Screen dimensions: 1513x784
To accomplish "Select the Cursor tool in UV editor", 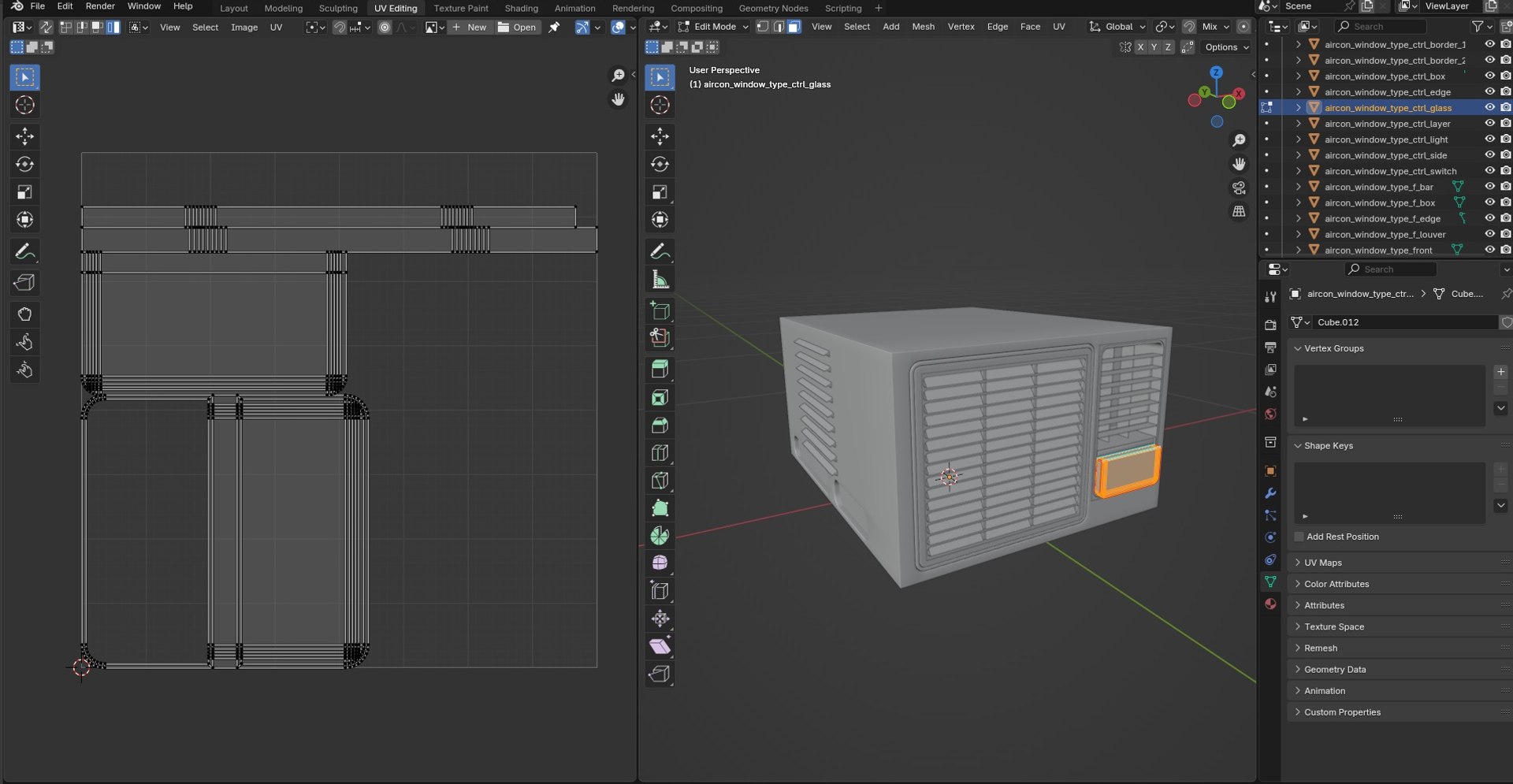I will (x=24, y=105).
